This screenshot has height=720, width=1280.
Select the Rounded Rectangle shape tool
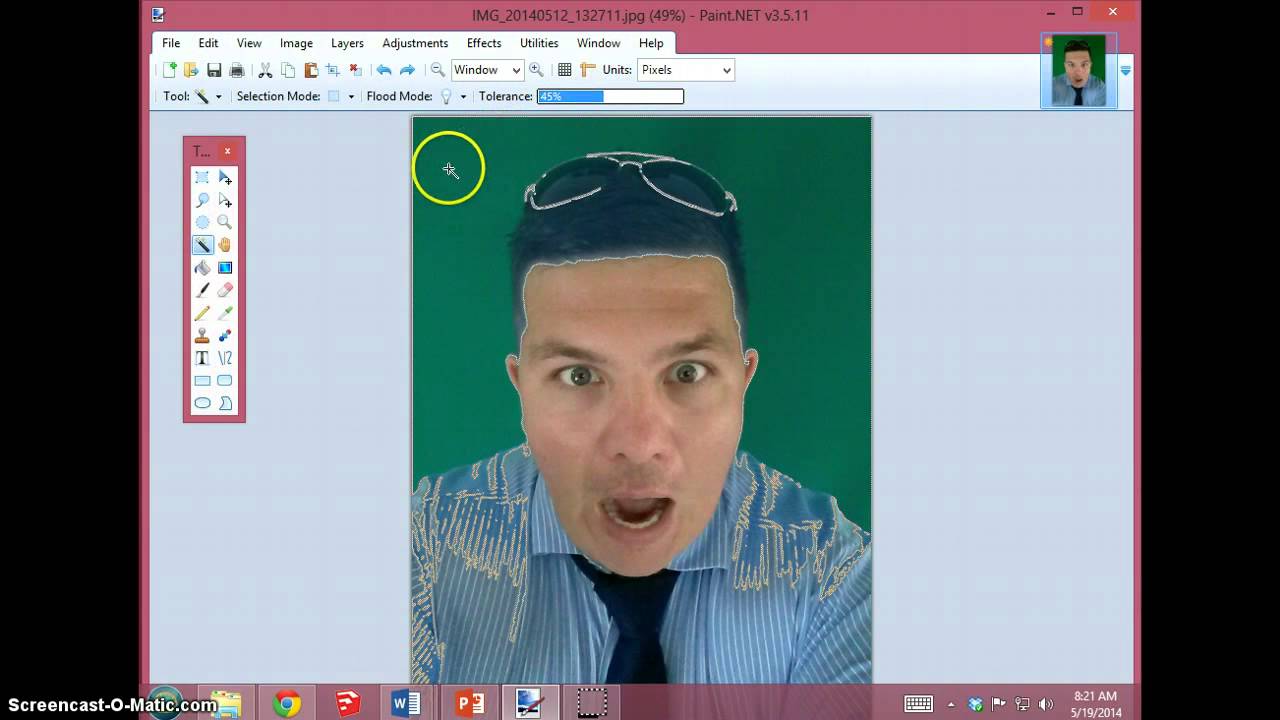click(225, 380)
